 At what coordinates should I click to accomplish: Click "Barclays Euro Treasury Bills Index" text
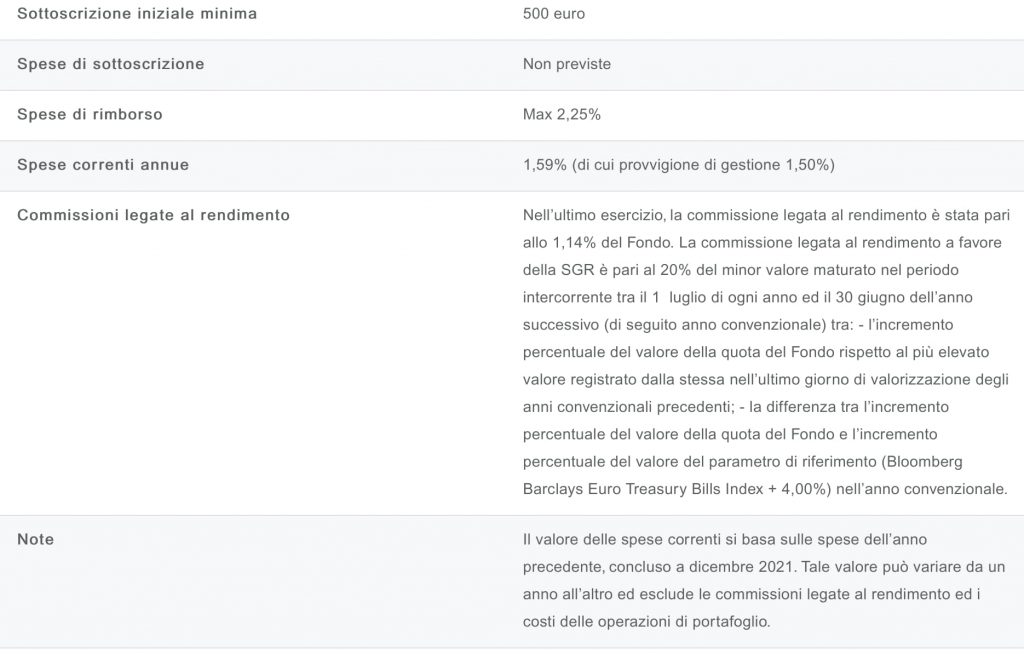[x=647, y=489]
